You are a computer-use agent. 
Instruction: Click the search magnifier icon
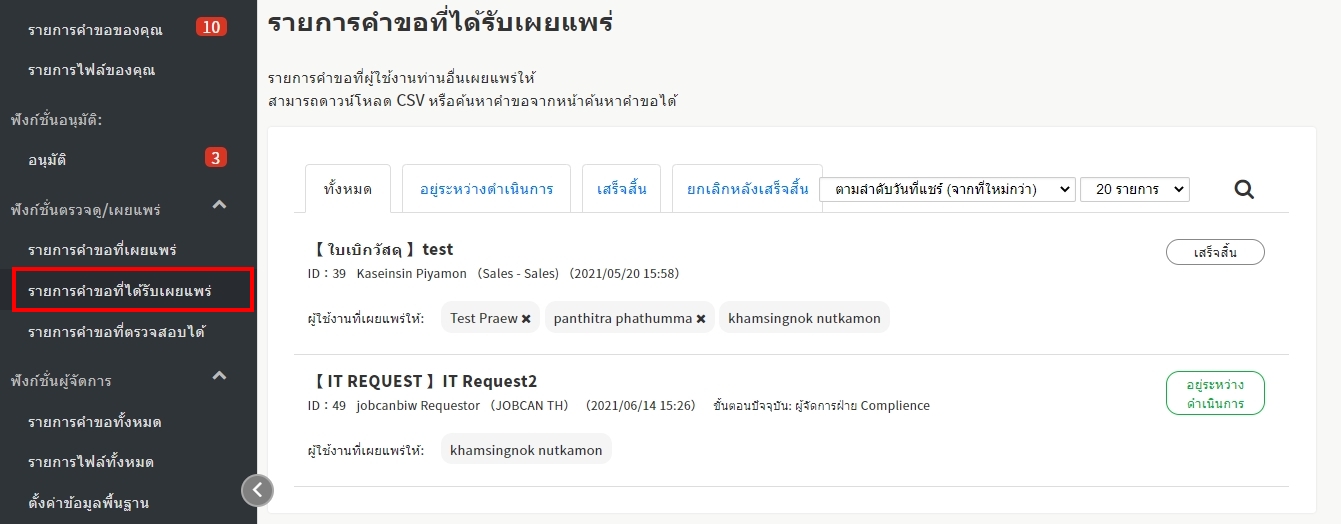1243,189
